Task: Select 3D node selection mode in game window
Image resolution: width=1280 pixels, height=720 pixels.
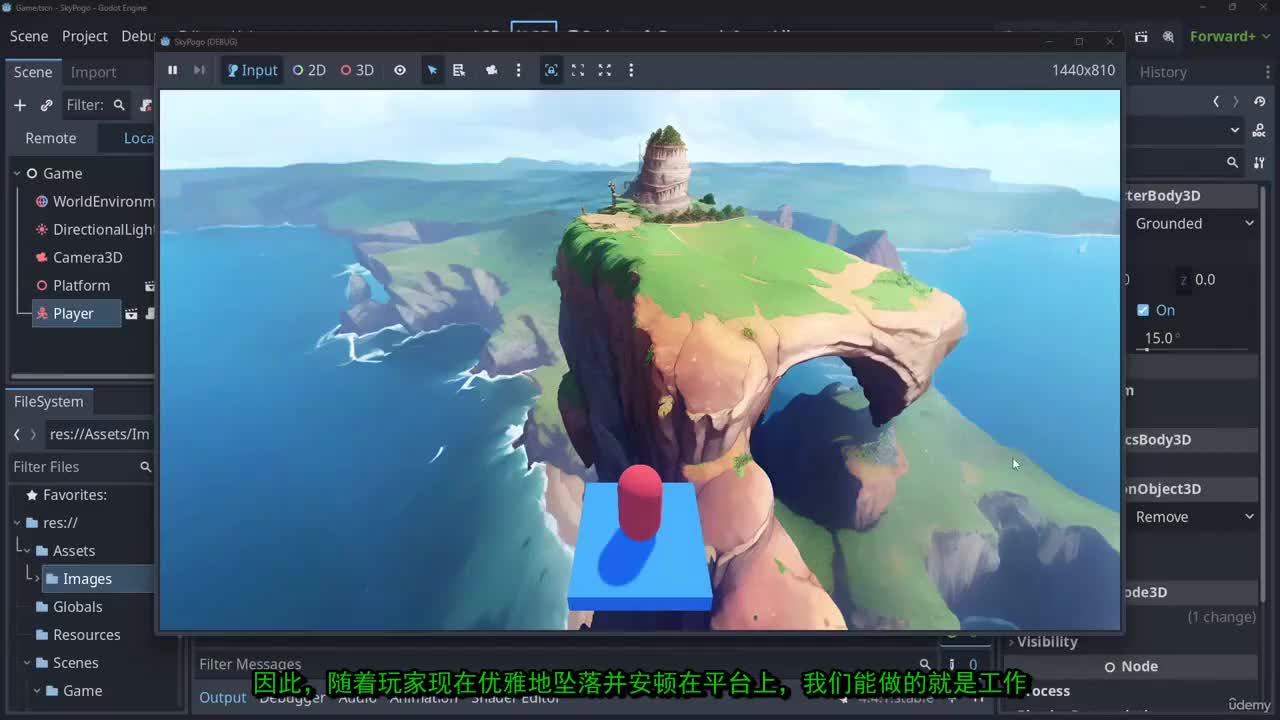Action: 357,70
